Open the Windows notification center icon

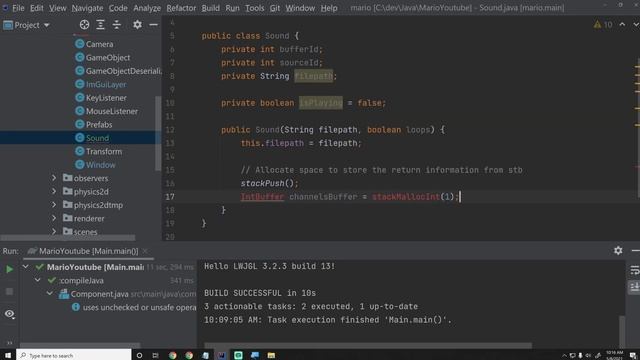point(633,356)
